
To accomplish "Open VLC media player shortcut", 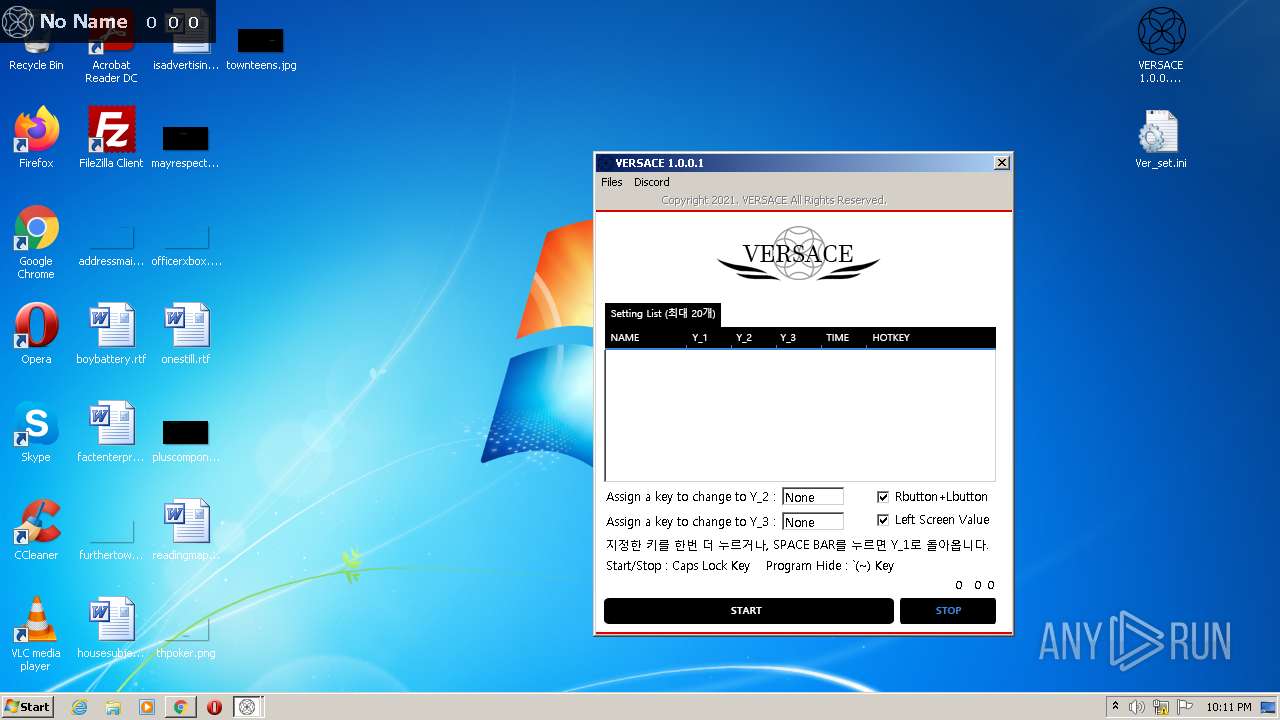I will click(x=36, y=634).
